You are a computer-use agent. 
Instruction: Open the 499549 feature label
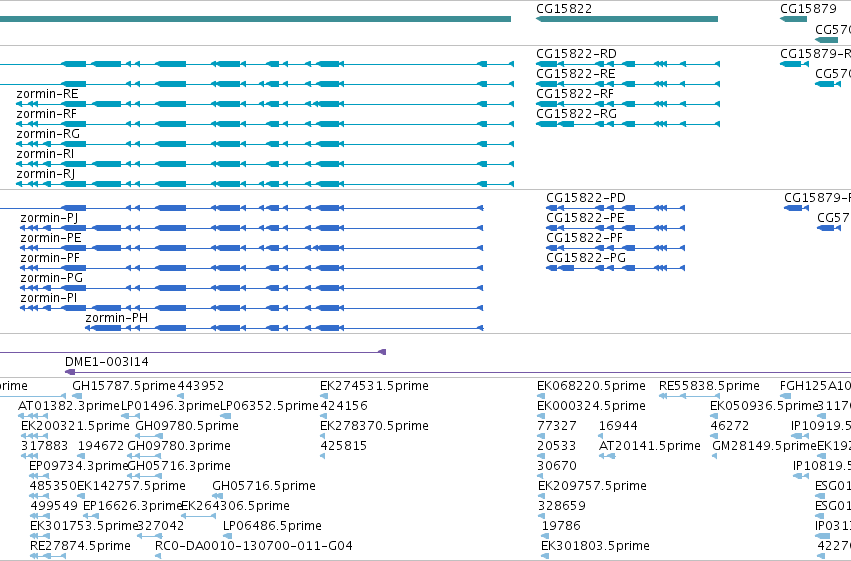[54, 507]
